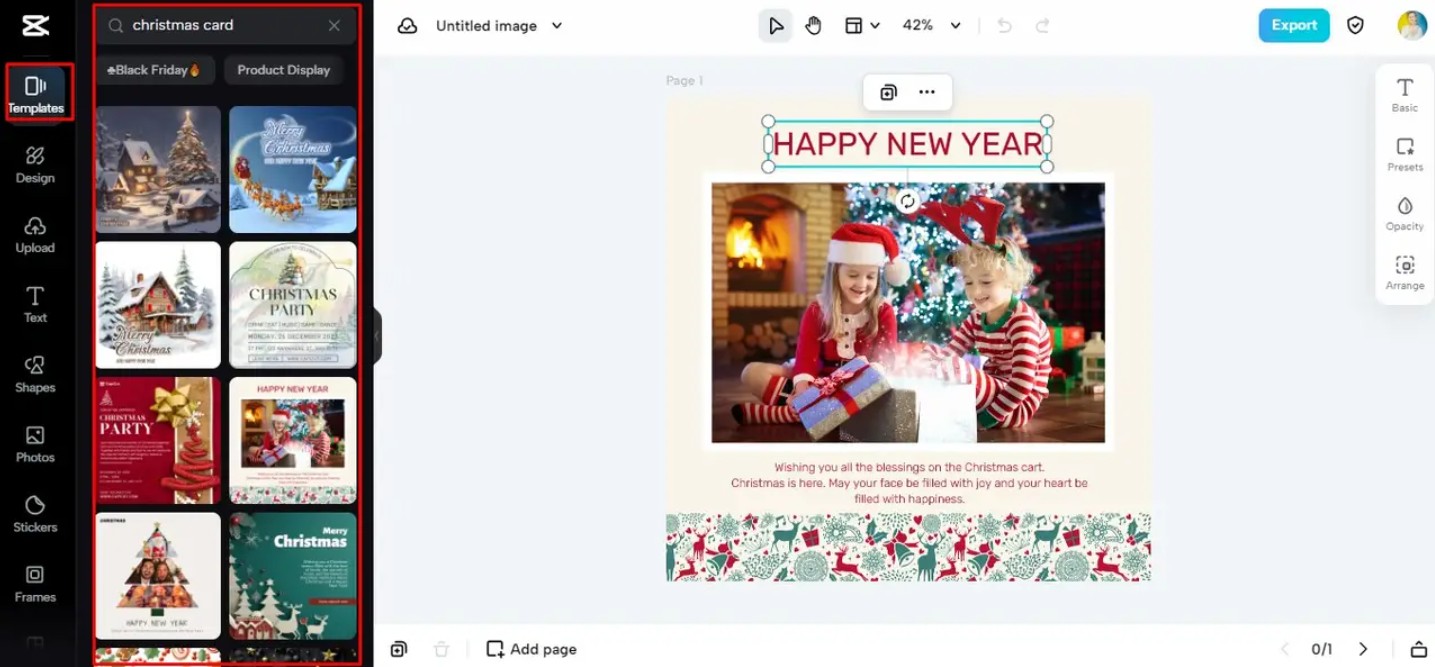The height and width of the screenshot is (667, 1435).
Task: Click Add page button
Action: click(x=531, y=649)
